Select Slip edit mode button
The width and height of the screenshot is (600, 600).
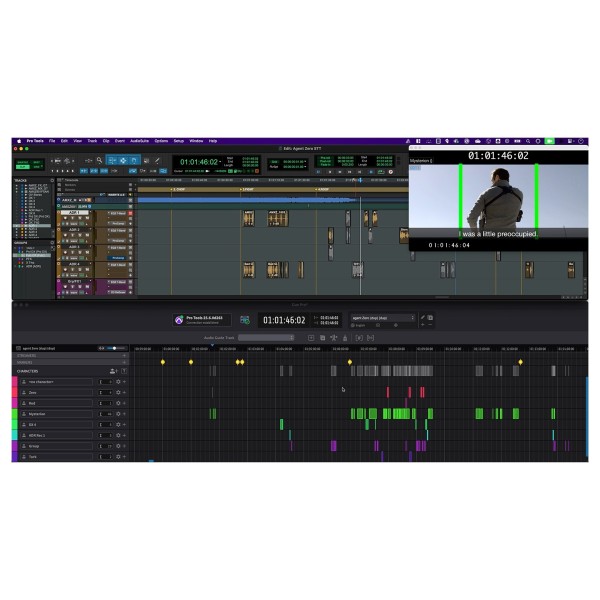(x=23, y=167)
